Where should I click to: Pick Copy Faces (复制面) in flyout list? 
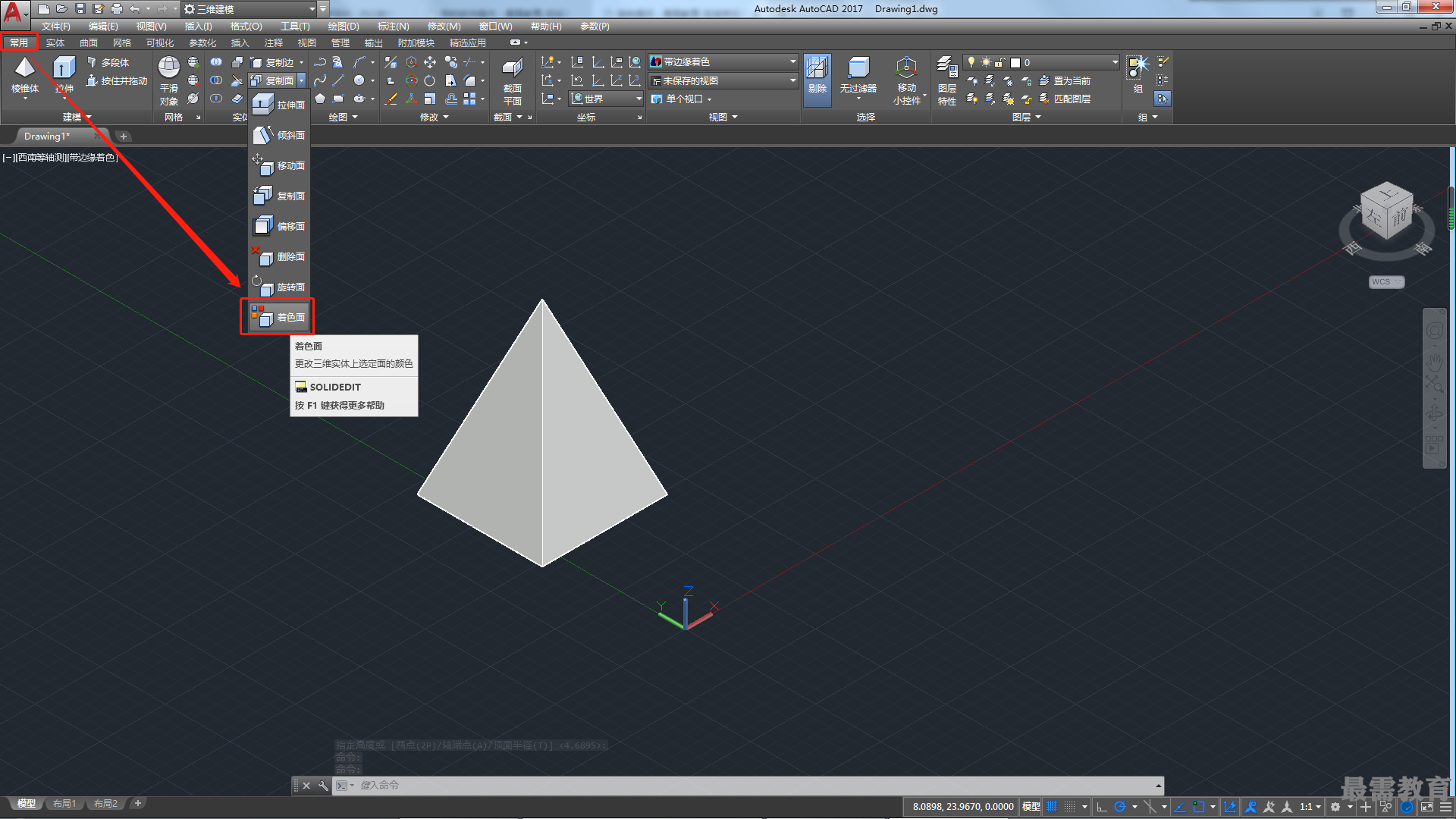279,196
